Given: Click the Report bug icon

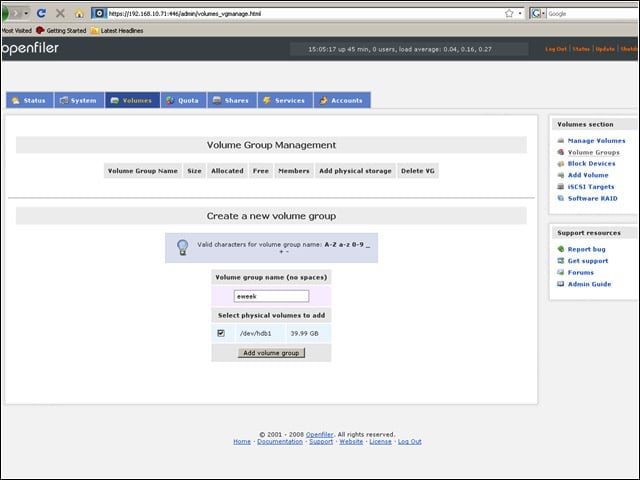Looking at the screenshot, I should (561, 249).
